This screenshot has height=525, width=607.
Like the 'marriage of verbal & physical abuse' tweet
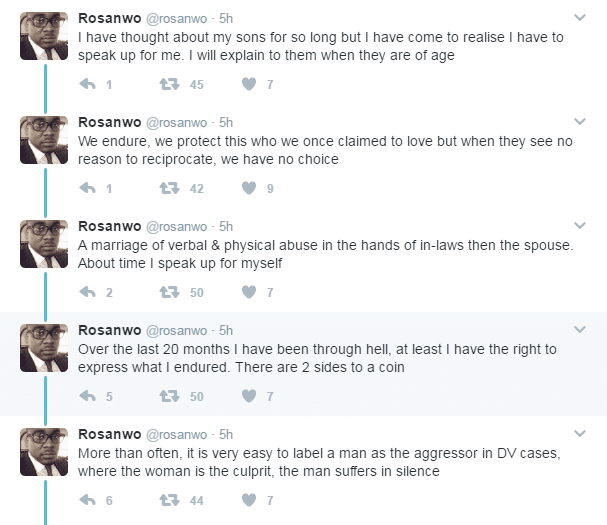tap(250, 292)
